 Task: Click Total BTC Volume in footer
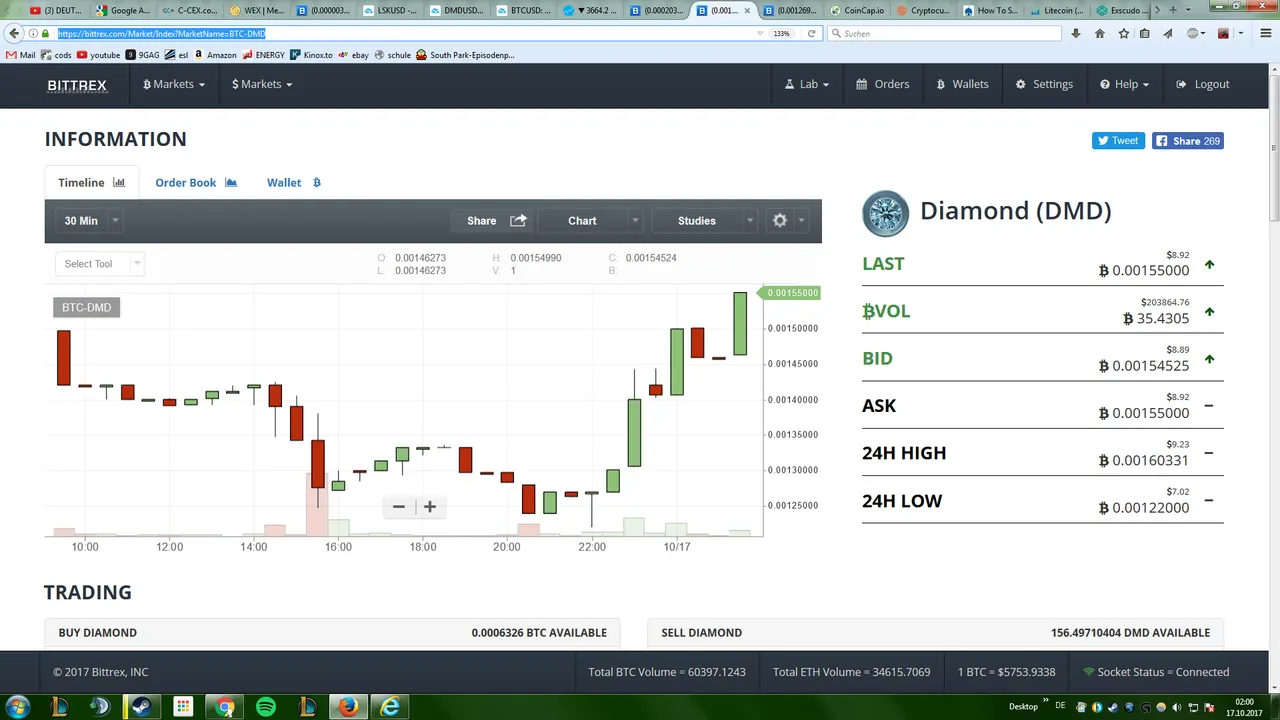[x=667, y=672]
